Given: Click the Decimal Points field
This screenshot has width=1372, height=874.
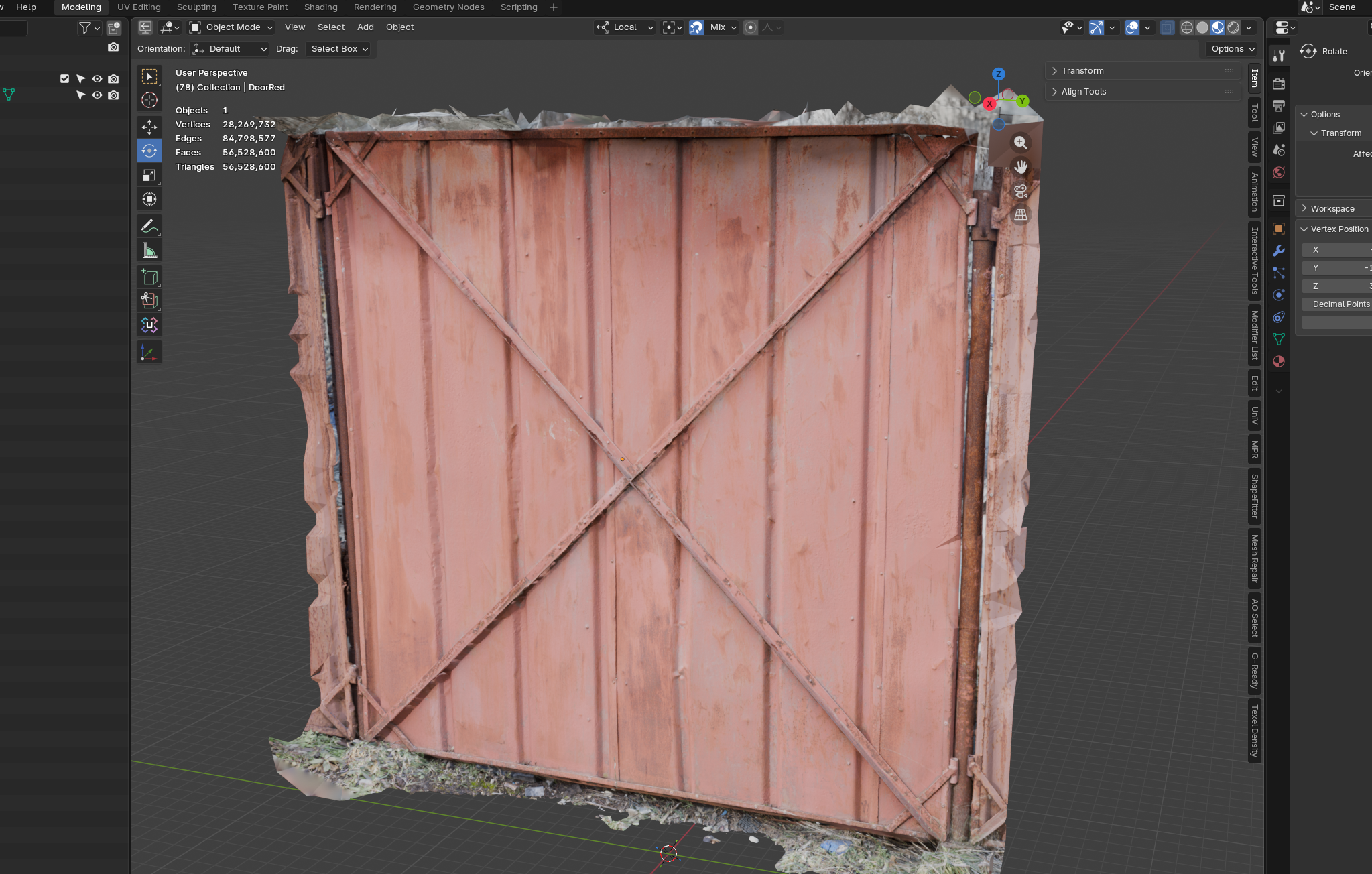Looking at the screenshot, I should [1338, 304].
